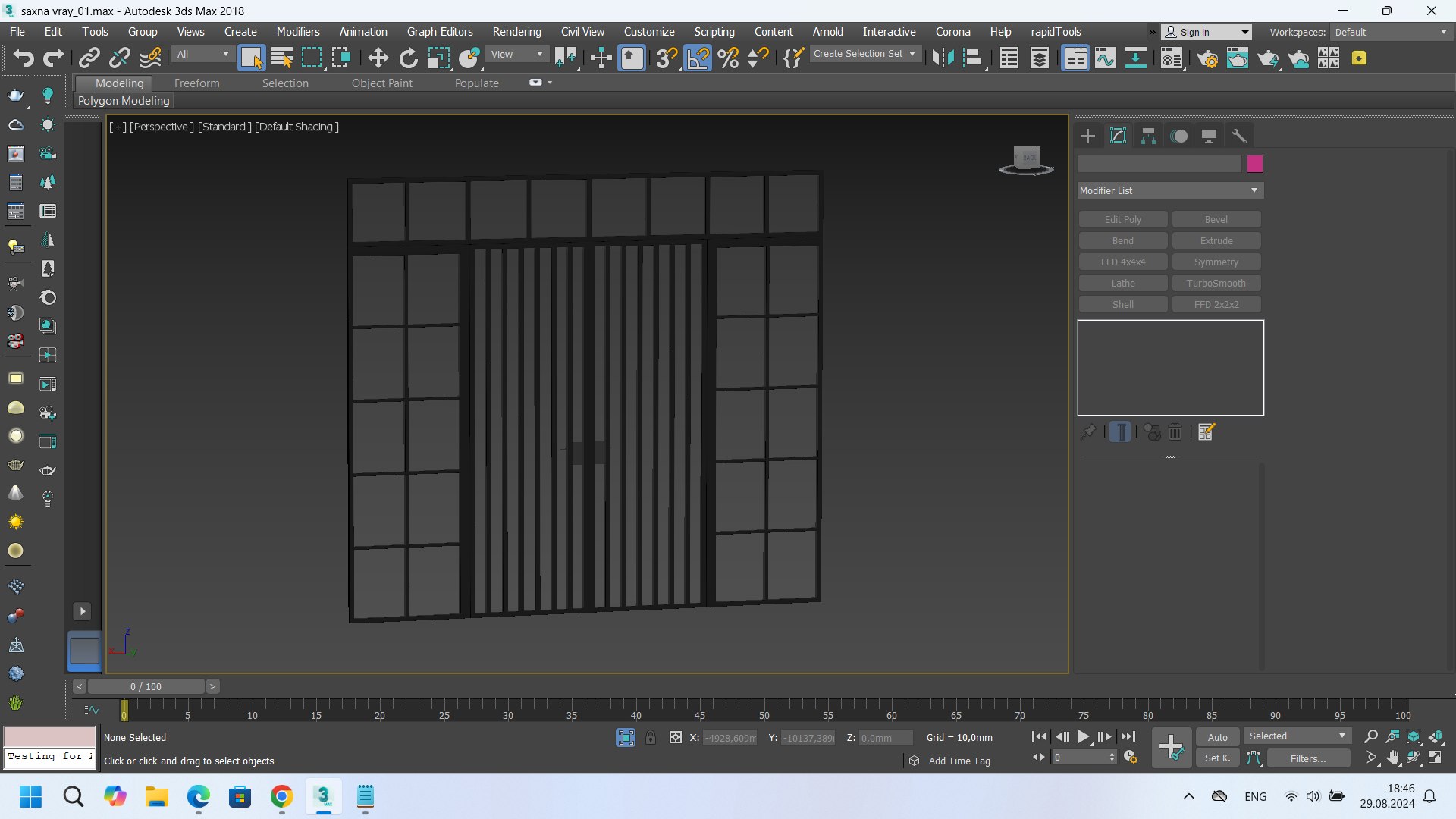Click the Redo arrow icon

(x=53, y=58)
